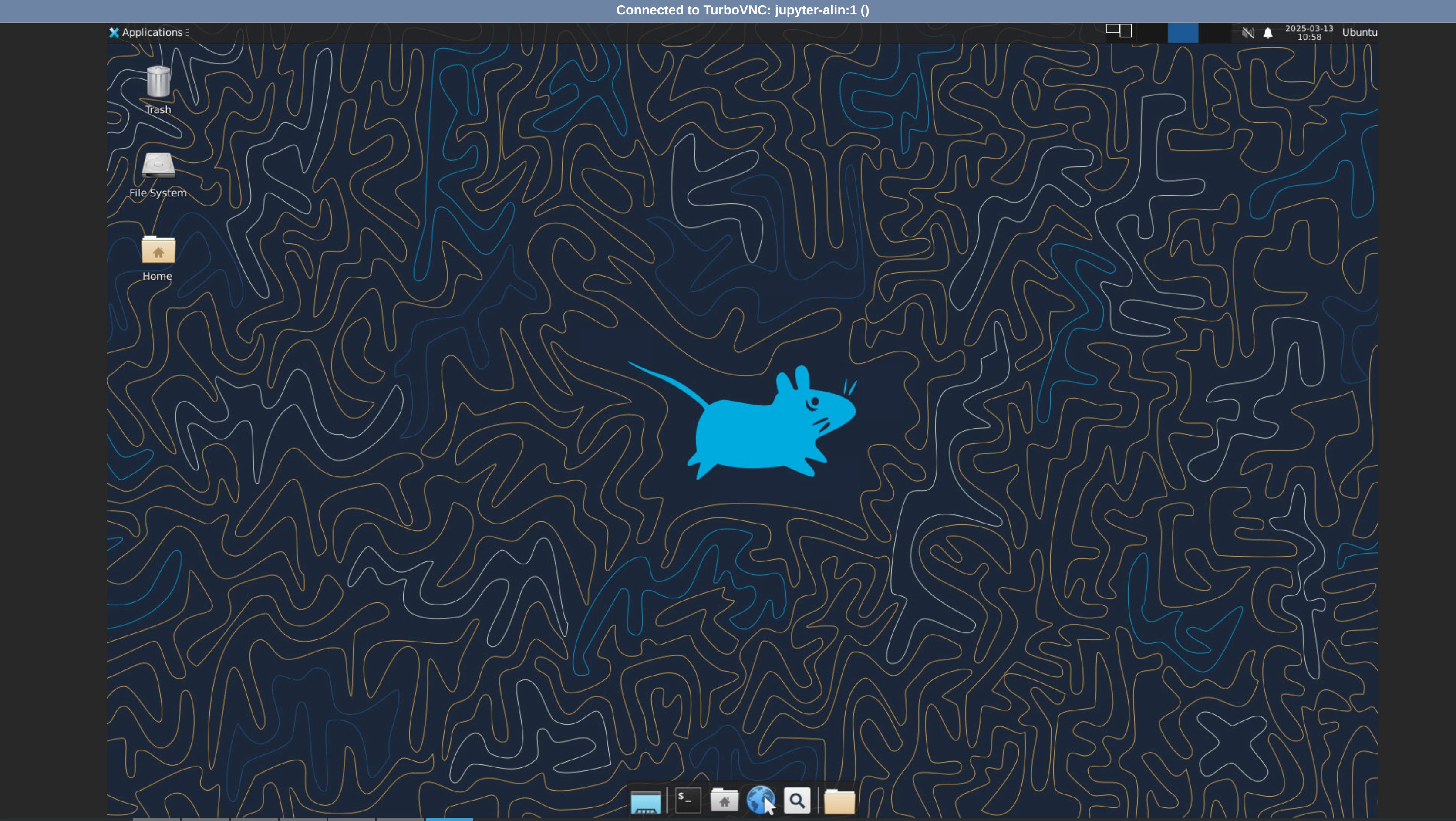Open the home folder file manager in dock
This screenshot has width=1456, height=821.
[x=724, y=800]
